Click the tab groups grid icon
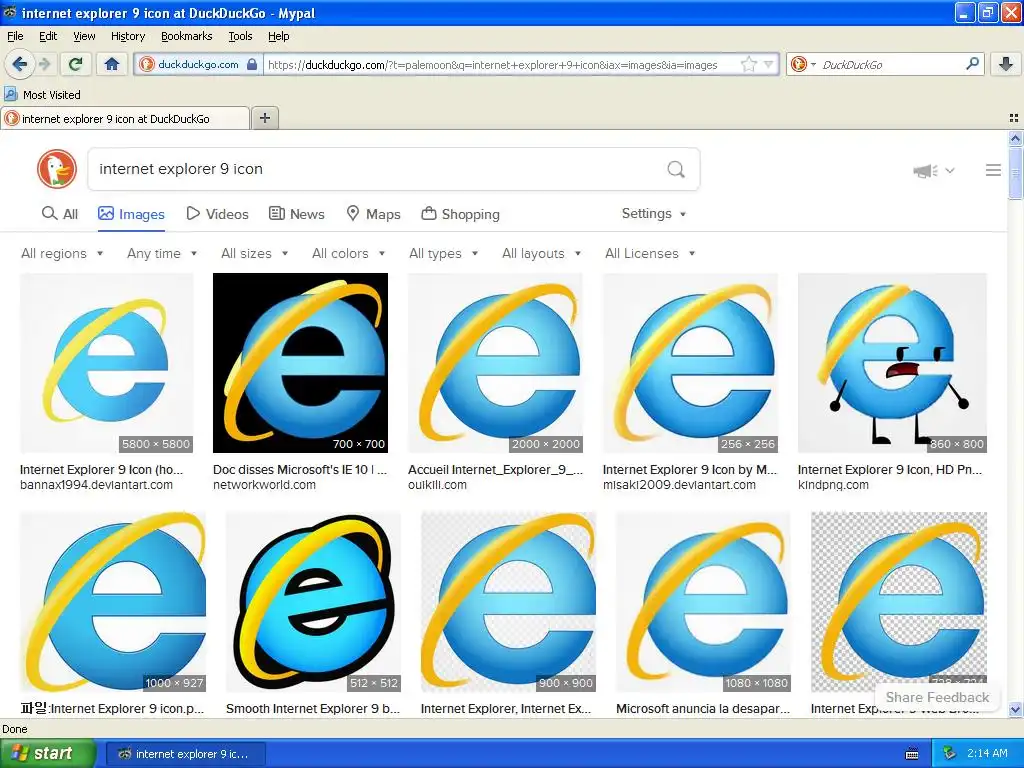The image size is (1024, 768). [1014, 118]
